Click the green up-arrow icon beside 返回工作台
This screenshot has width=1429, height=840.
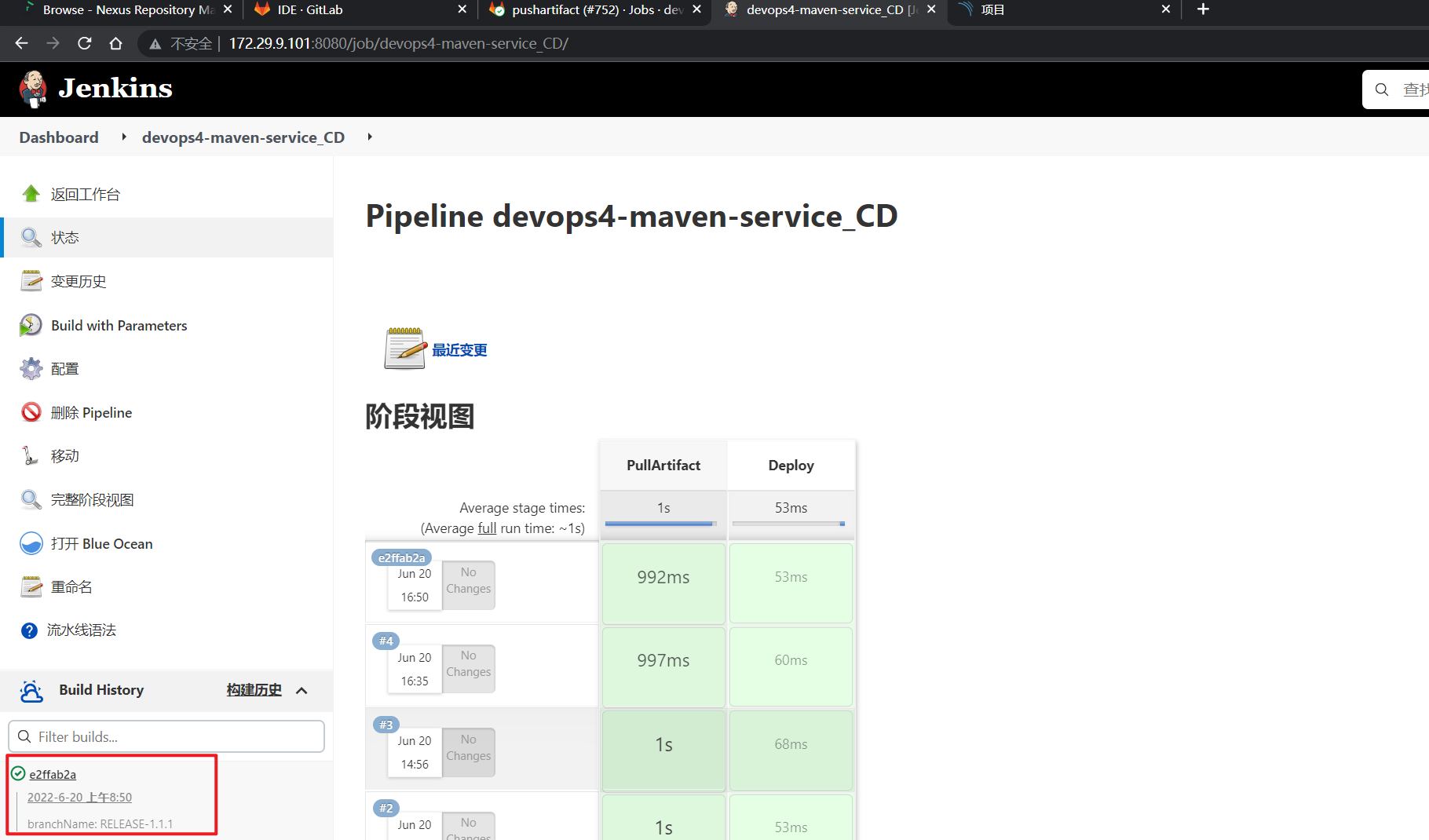pos(31,194)
